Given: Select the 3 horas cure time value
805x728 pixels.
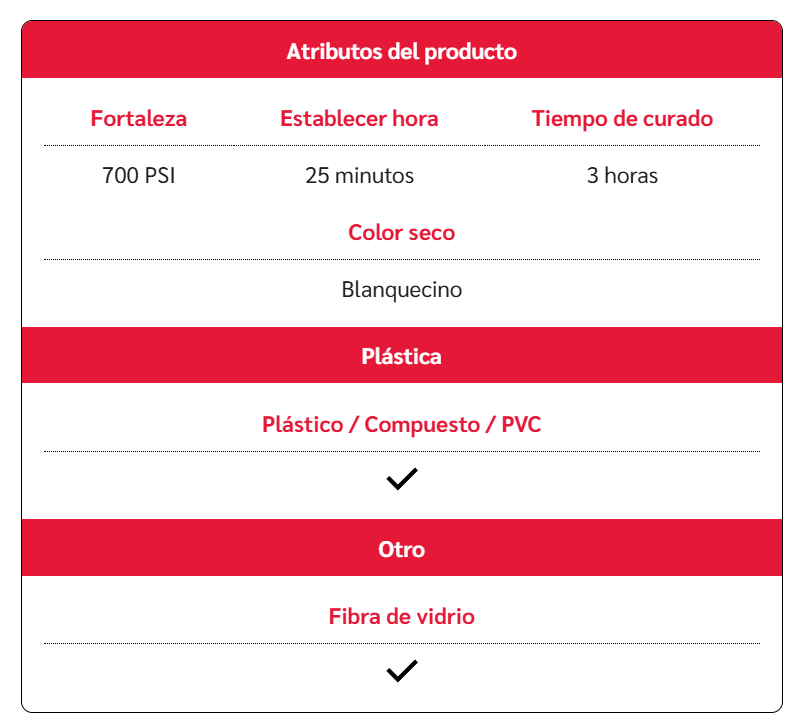Looking at the screenshot, I should coord(622,176).
